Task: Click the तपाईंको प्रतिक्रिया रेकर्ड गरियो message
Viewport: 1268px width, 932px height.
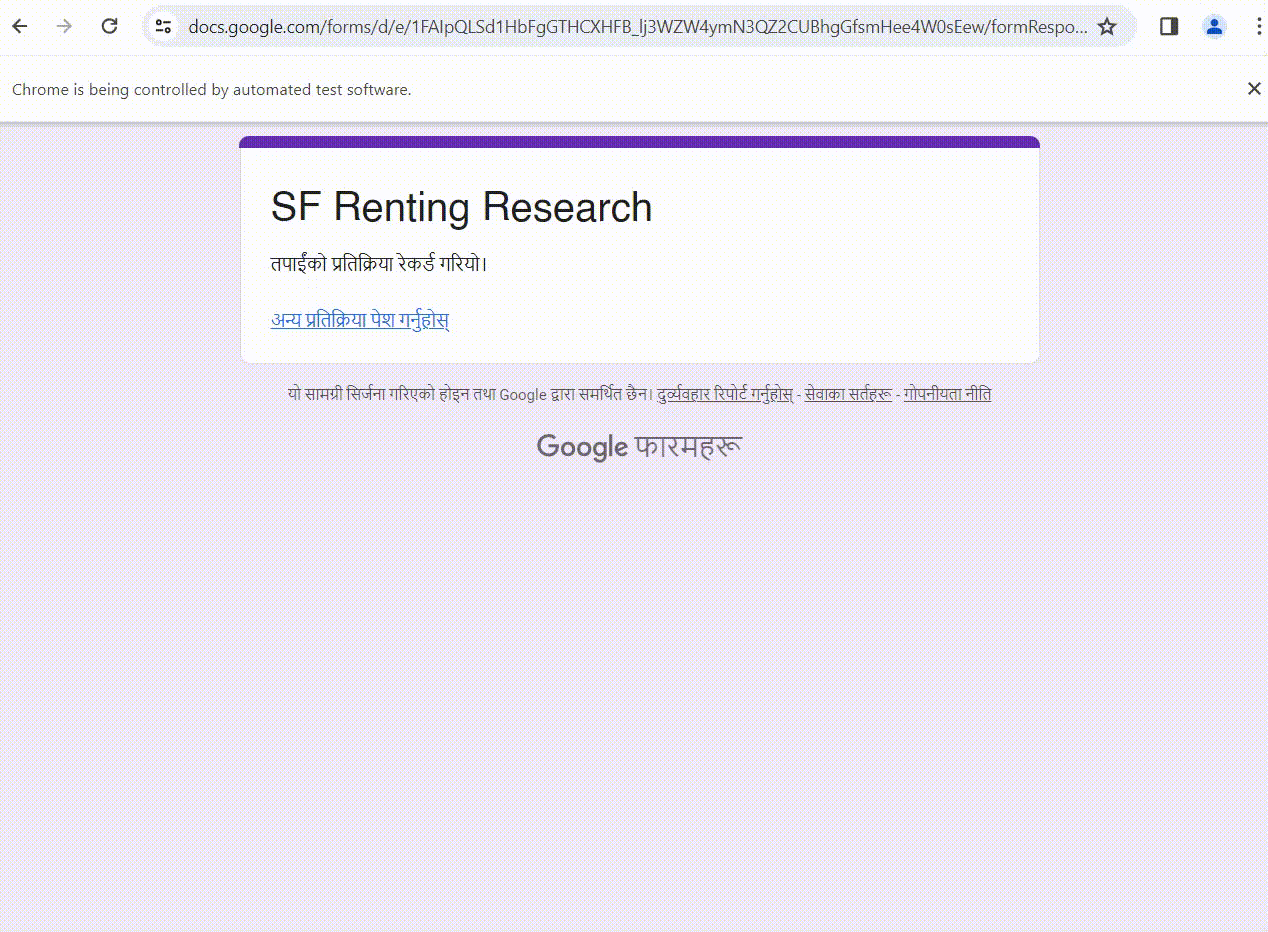Action: [x=379, y=264]
